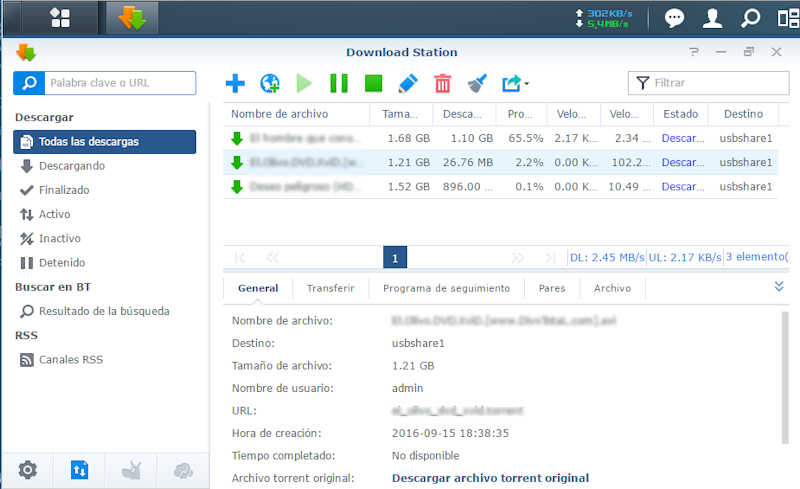The image size is (800, 489).
Task: Open the notifications speech bubble icon
Action: (x=674, y=18)
